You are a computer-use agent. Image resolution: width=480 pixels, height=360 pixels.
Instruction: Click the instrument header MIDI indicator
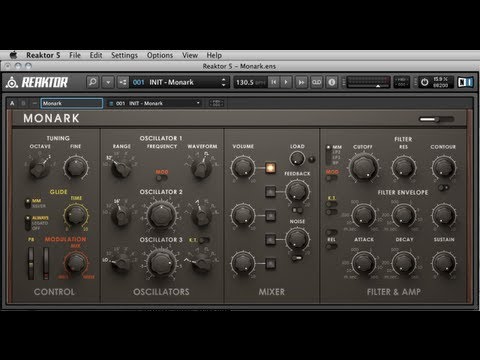216,103
